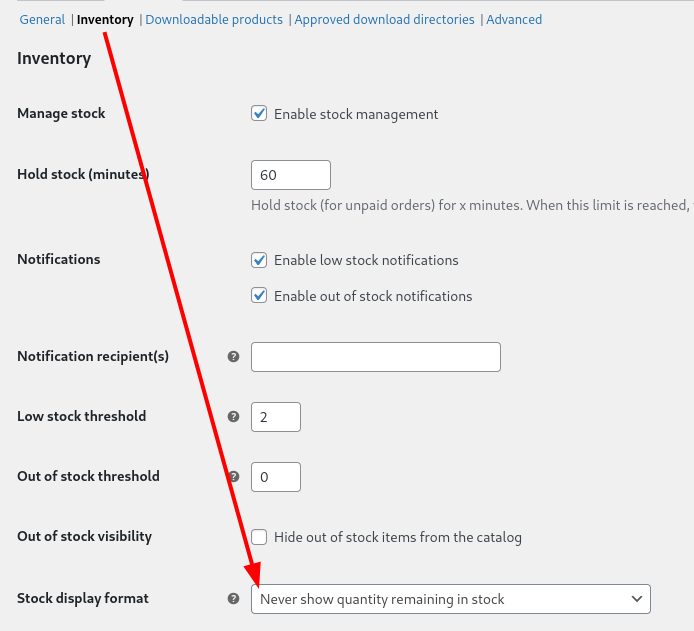This screenshot has height=631, width=694.
Task: Uncheck Enable out of stock notifications
Action: pyautogui.click(x=259, y=296)
